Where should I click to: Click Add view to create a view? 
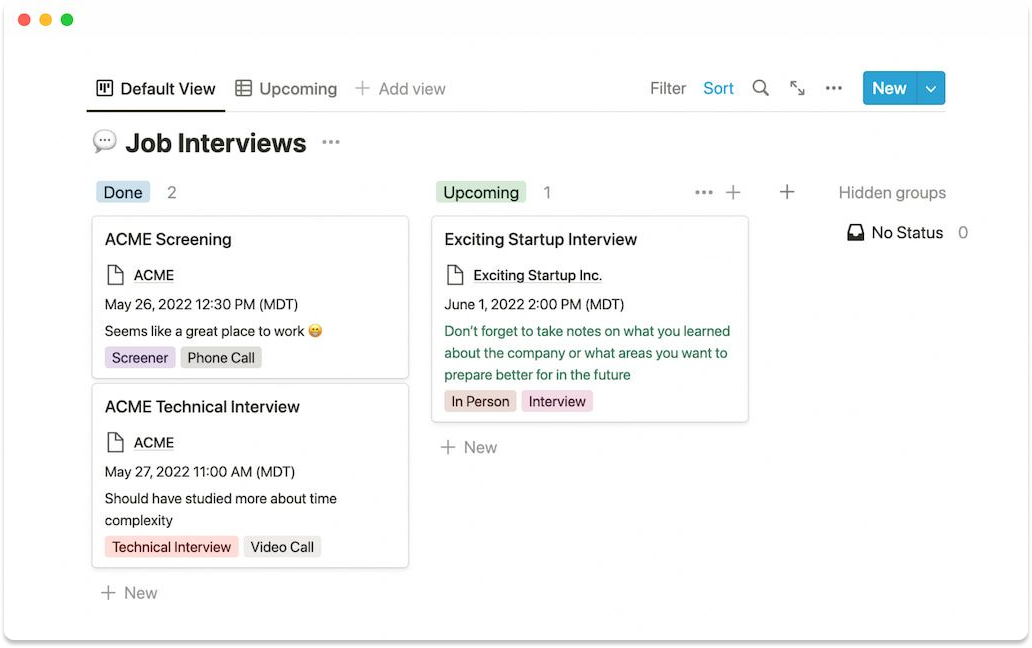[x=401, y=88]
